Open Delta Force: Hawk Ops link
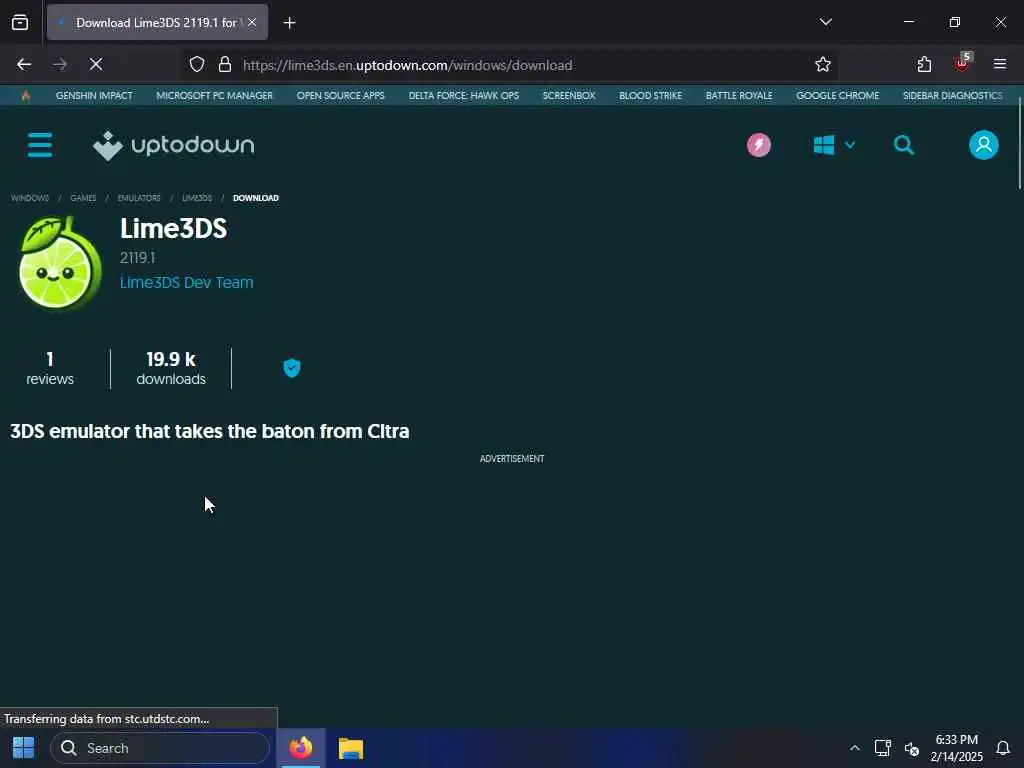 click(x=464, y=95)
